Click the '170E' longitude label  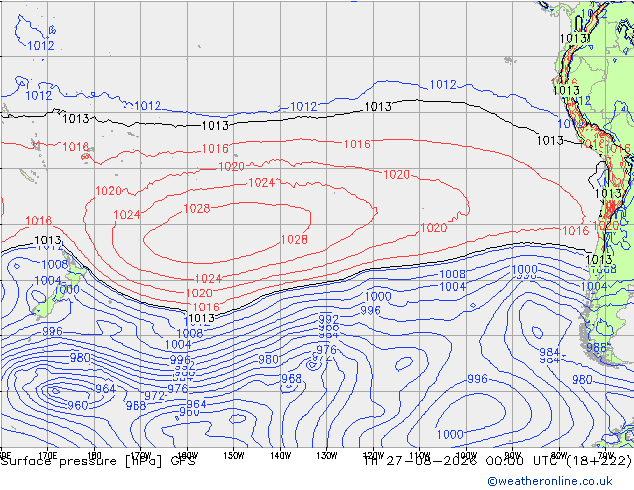48,456
